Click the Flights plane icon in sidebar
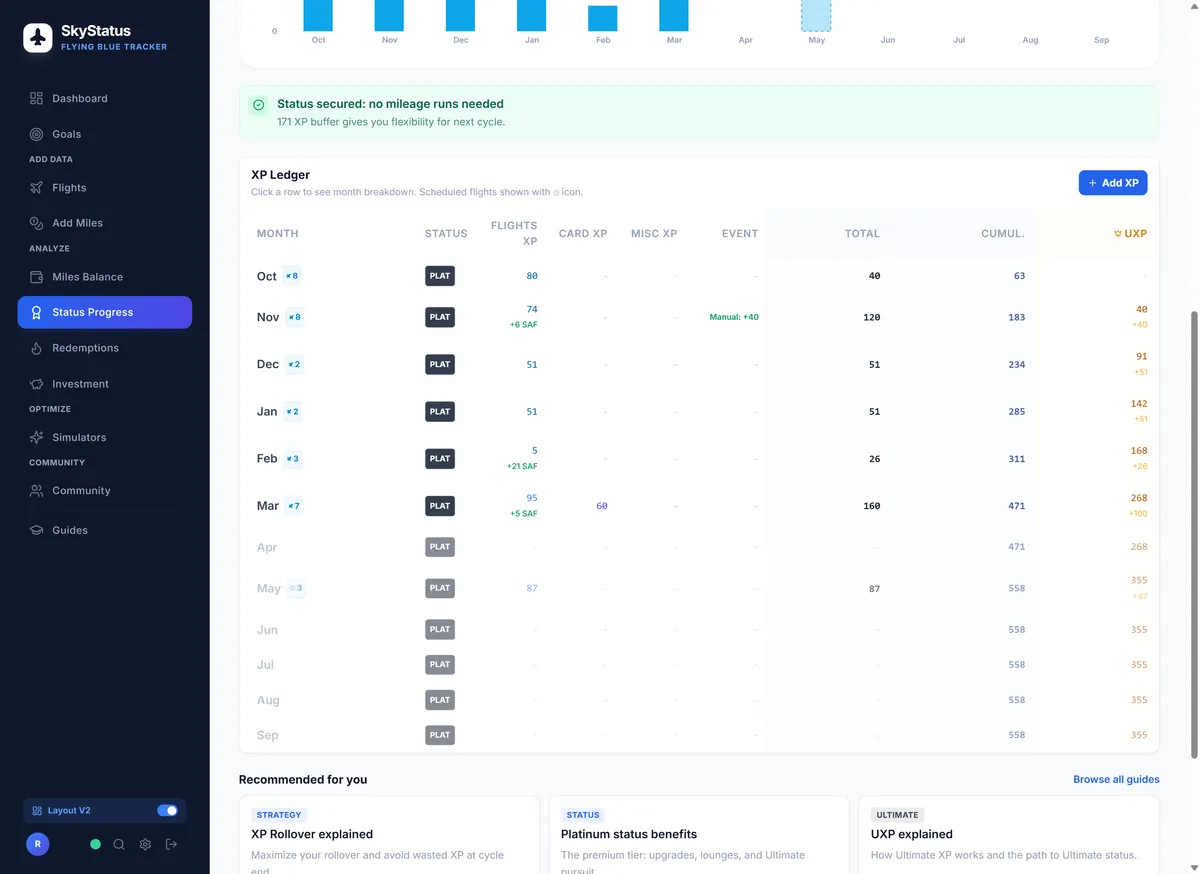 (36, 188)
